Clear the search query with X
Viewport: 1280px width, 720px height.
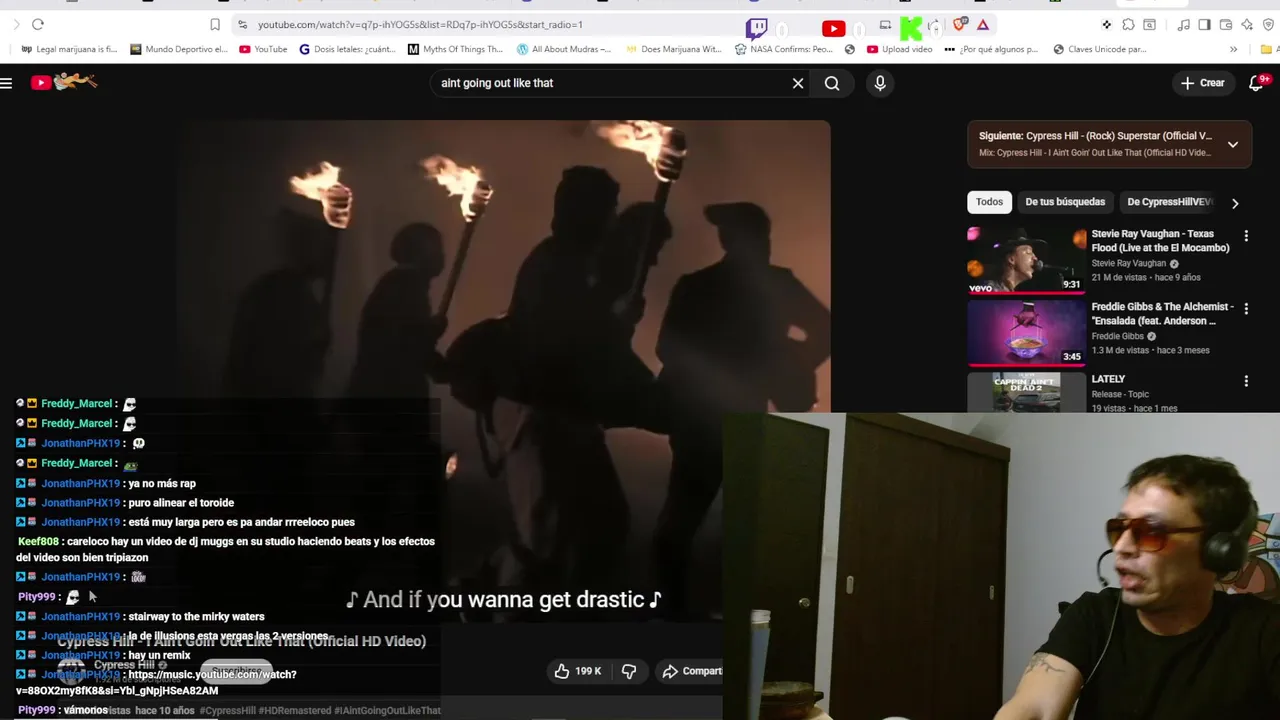pos(798,83)
